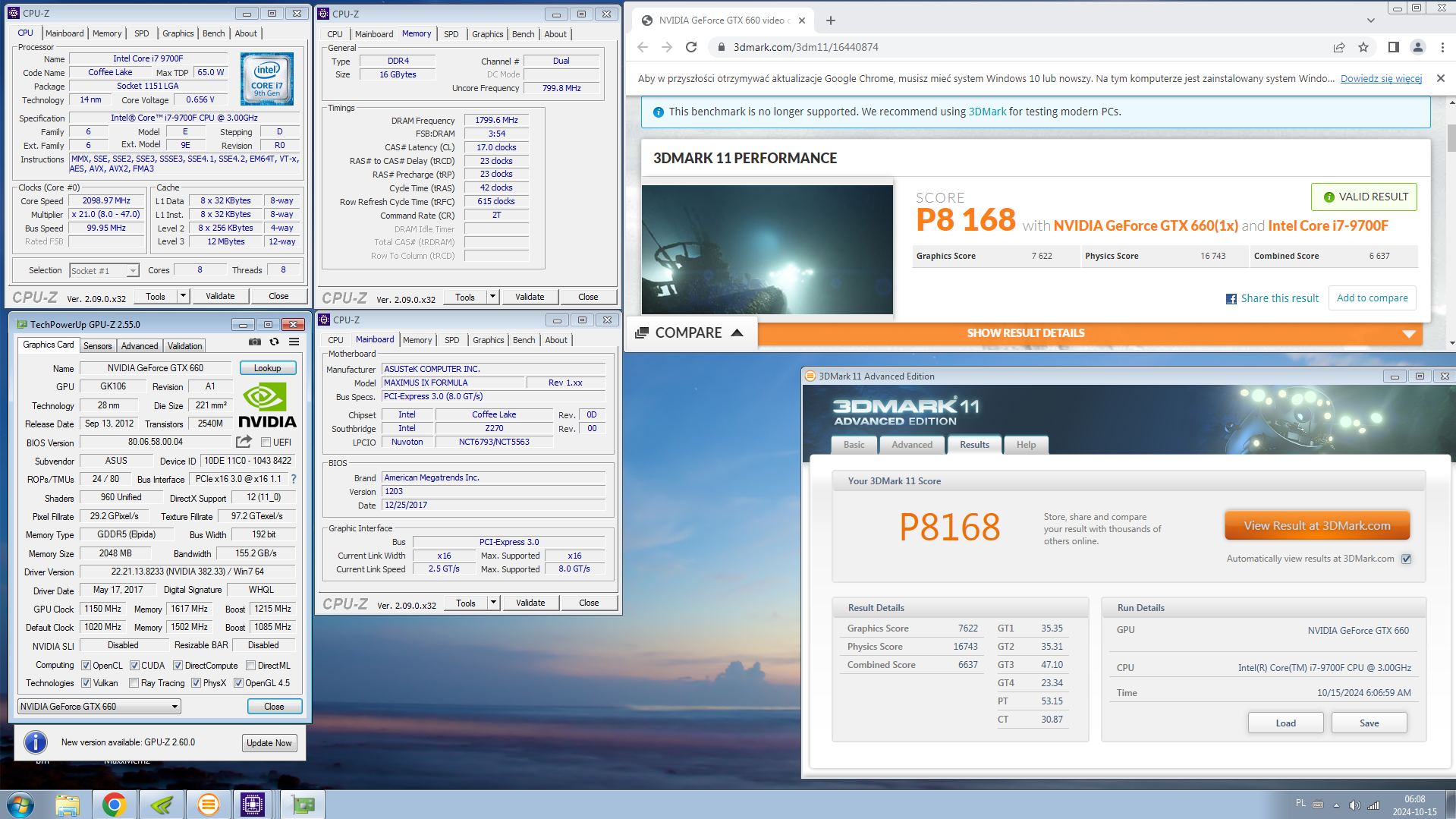Open the Socket #1 selection dropdown
This screenshot has width=1456, height=819.
[x=133, y=270]
